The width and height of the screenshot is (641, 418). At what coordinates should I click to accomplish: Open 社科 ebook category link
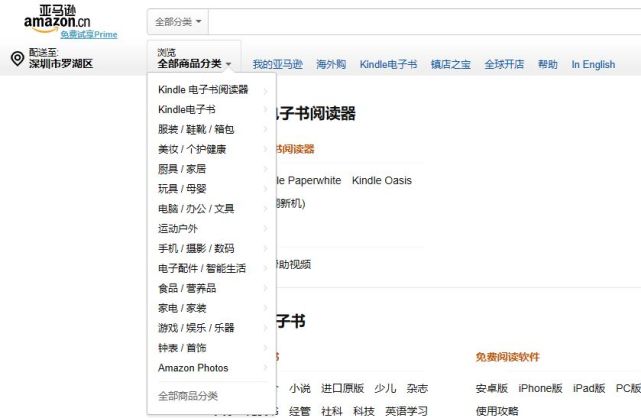point(332,411)
